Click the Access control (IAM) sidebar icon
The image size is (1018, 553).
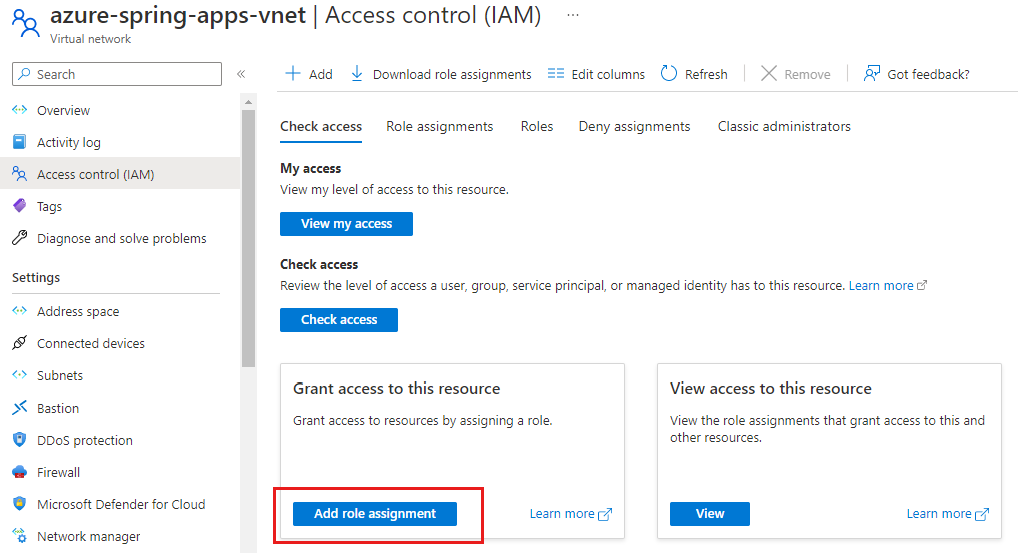(19, 174)
